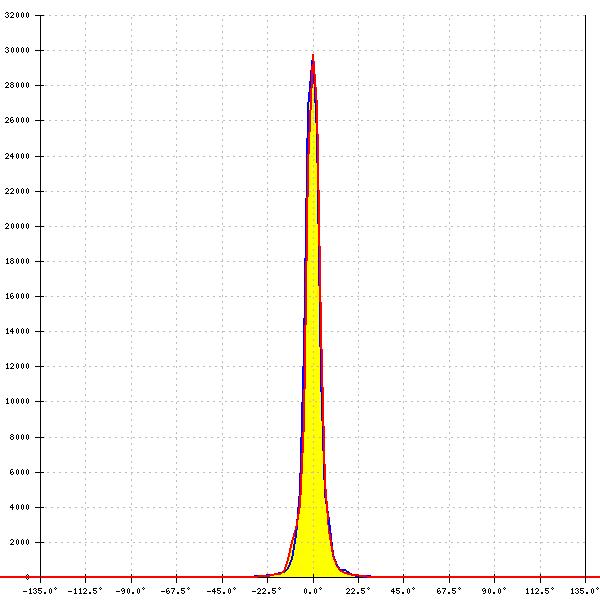The image size is (600, 600).
Task: Click the 24000 y-axis label
Action: click(17, 156)
